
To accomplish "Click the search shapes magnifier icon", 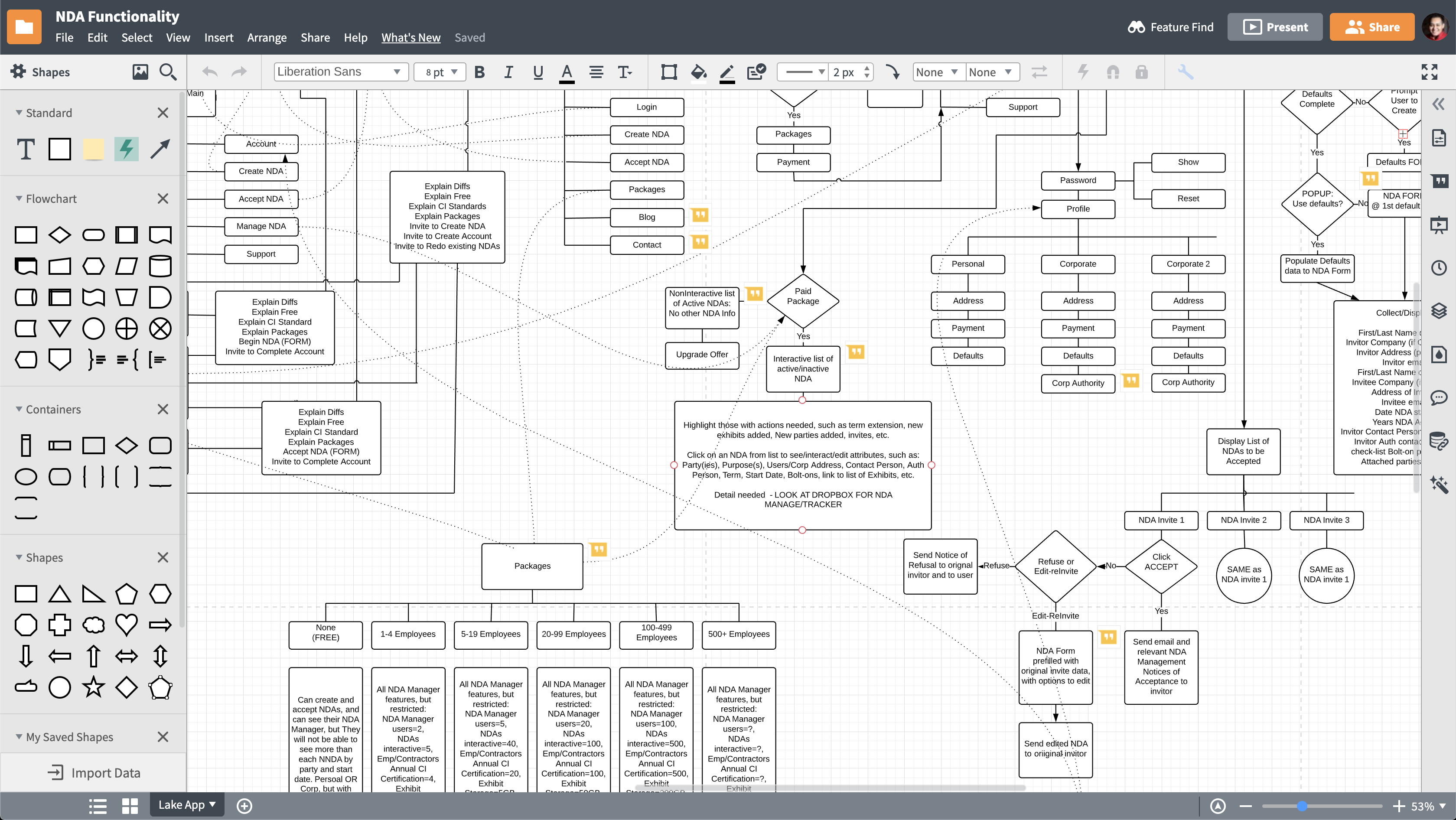I will tap(168, 72).
